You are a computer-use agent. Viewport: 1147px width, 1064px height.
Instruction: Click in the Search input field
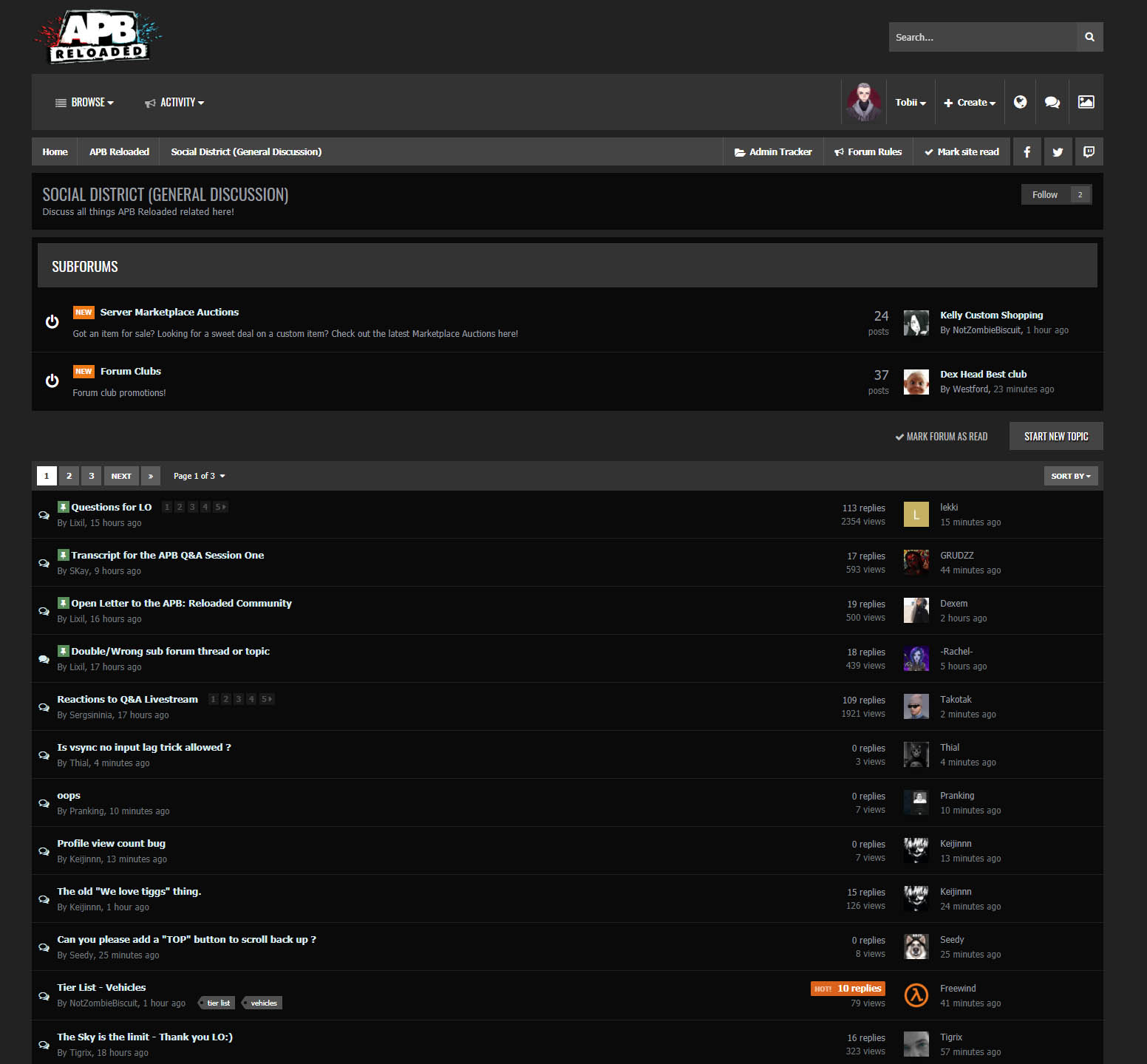tap(982, 37)
